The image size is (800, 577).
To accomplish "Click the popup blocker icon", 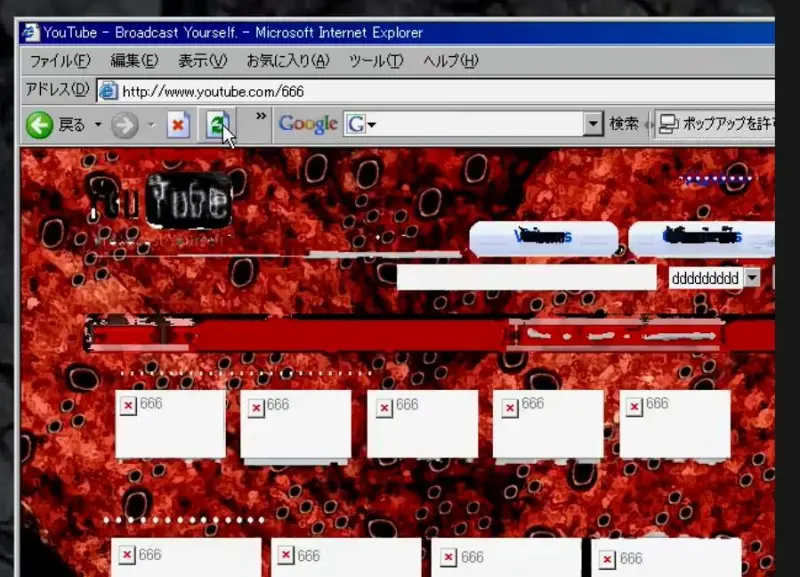I will pos(668,124).
